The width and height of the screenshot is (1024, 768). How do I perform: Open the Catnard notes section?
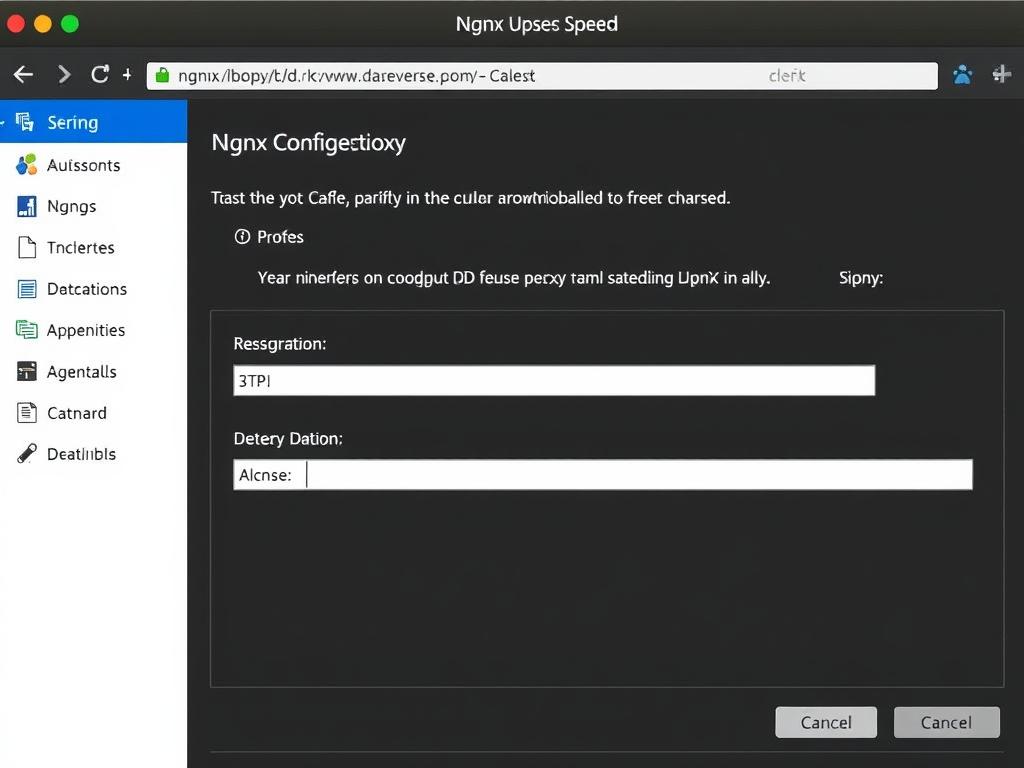[x=75, y=413]
